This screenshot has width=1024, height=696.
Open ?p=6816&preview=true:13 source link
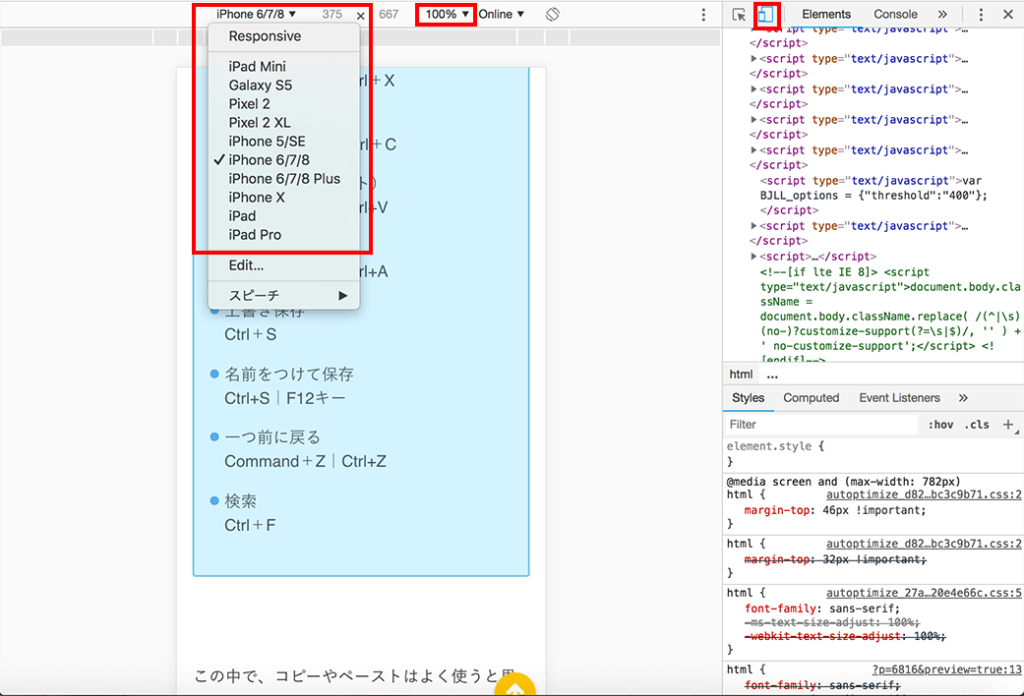pyautogui.click(x=946, y=669)
